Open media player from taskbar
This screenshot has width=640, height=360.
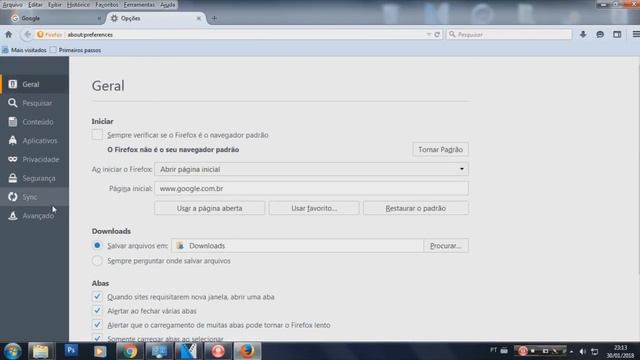click(x=100, y=351)
